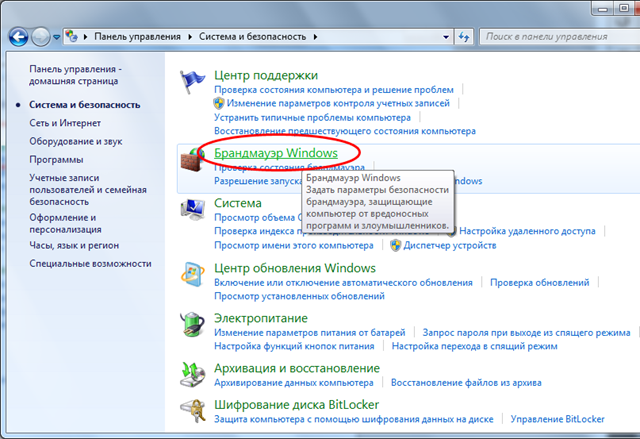640x439 pixels.
Task: Open Изменение параметров питания от батарей
Action: tap(310, 333)
